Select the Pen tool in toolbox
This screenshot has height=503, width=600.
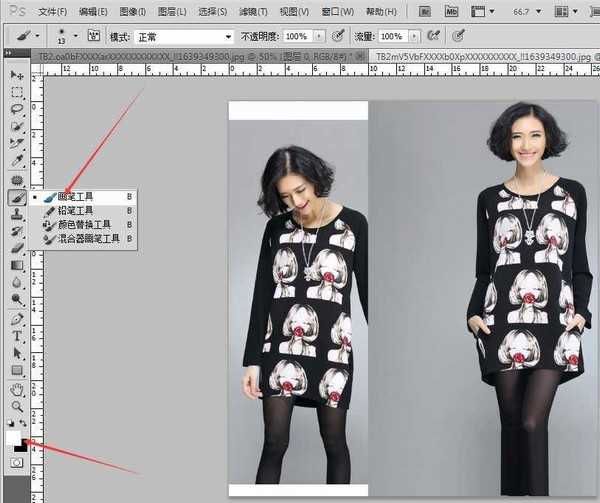pos(17,319)
